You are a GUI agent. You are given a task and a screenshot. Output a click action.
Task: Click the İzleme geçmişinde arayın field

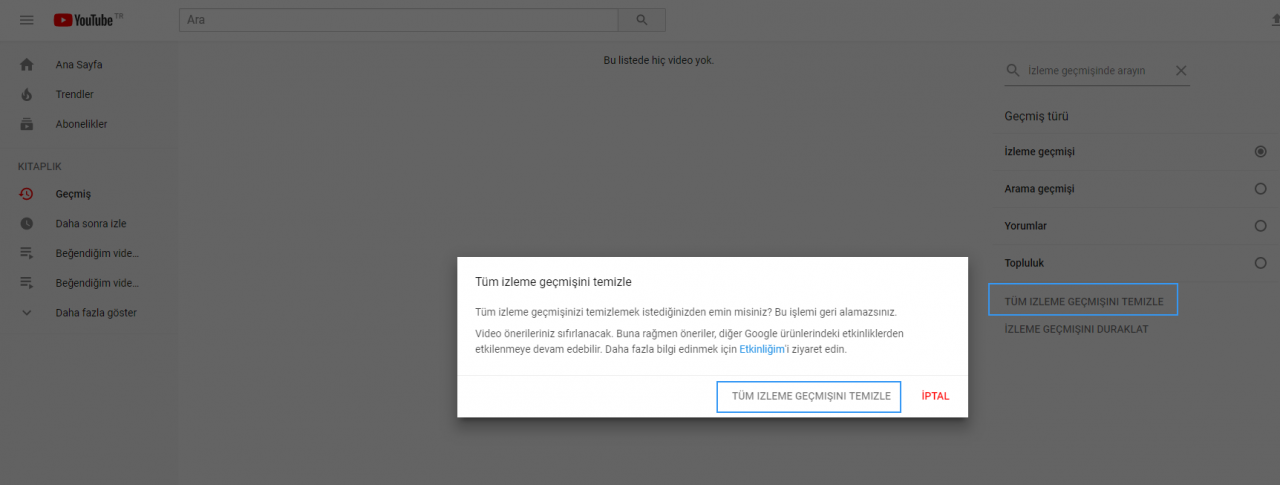point(1095,71)
